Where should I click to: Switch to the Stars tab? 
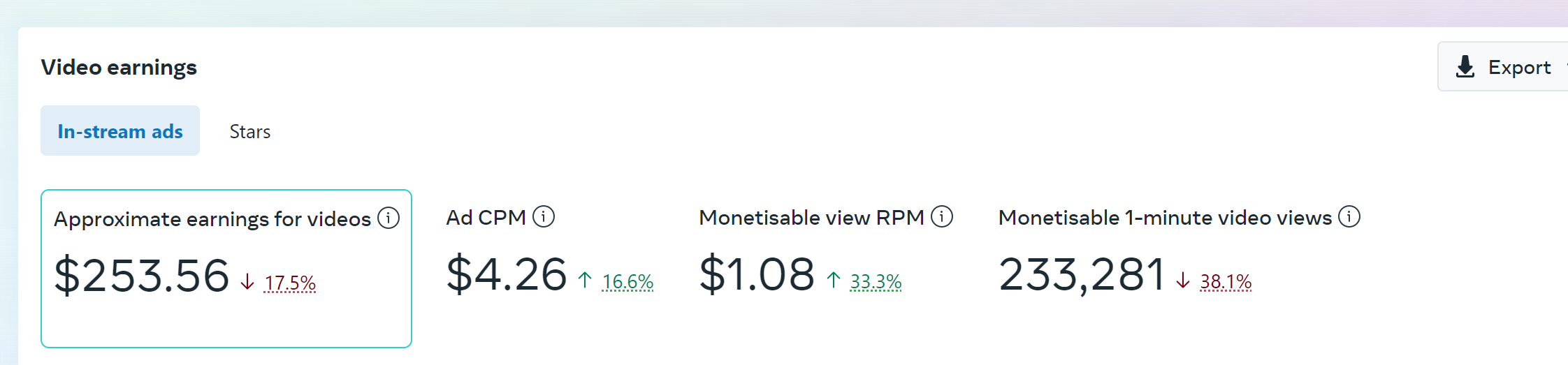[250, 131]
